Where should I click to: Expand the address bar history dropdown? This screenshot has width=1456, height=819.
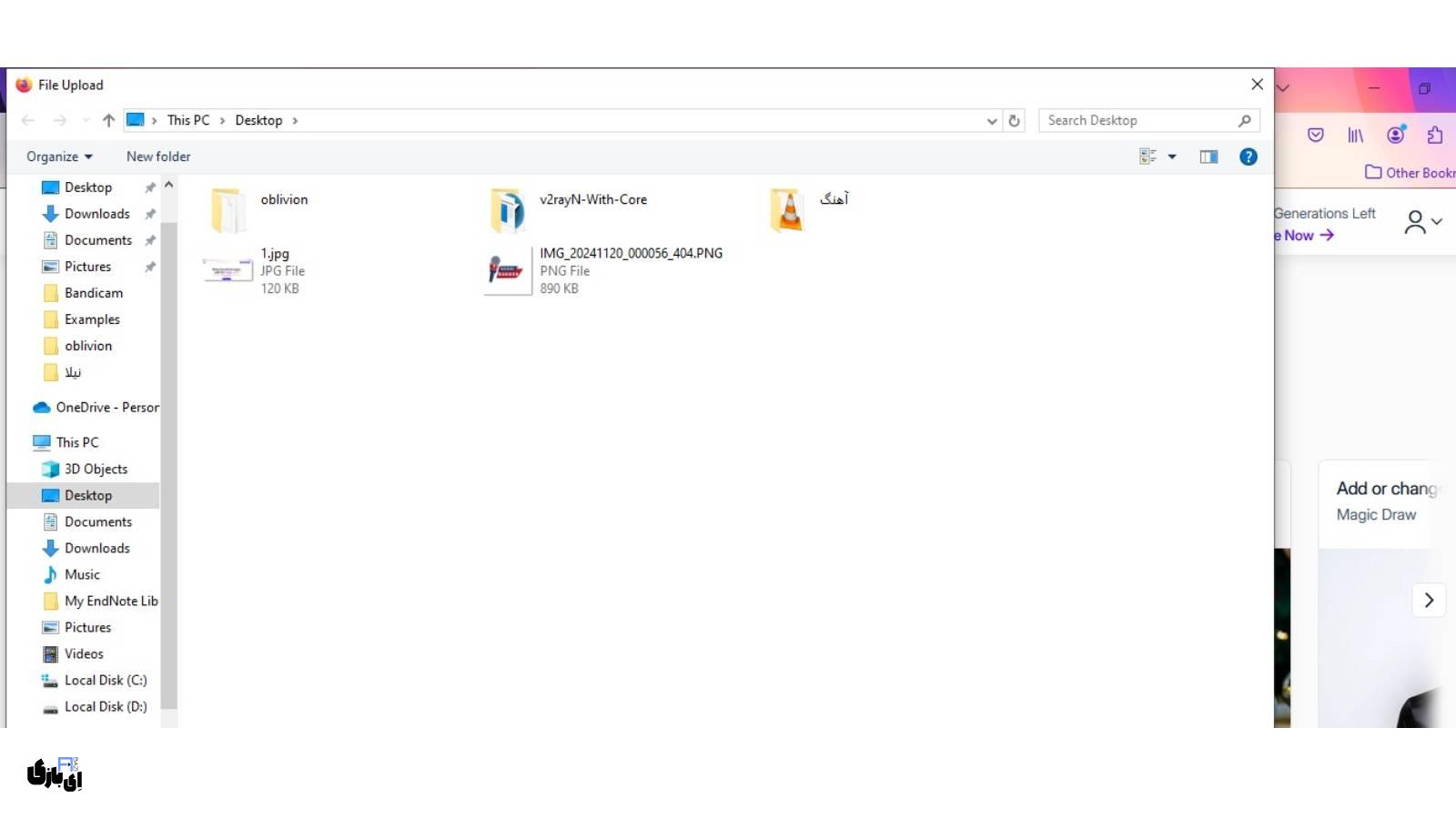[992, 120]
